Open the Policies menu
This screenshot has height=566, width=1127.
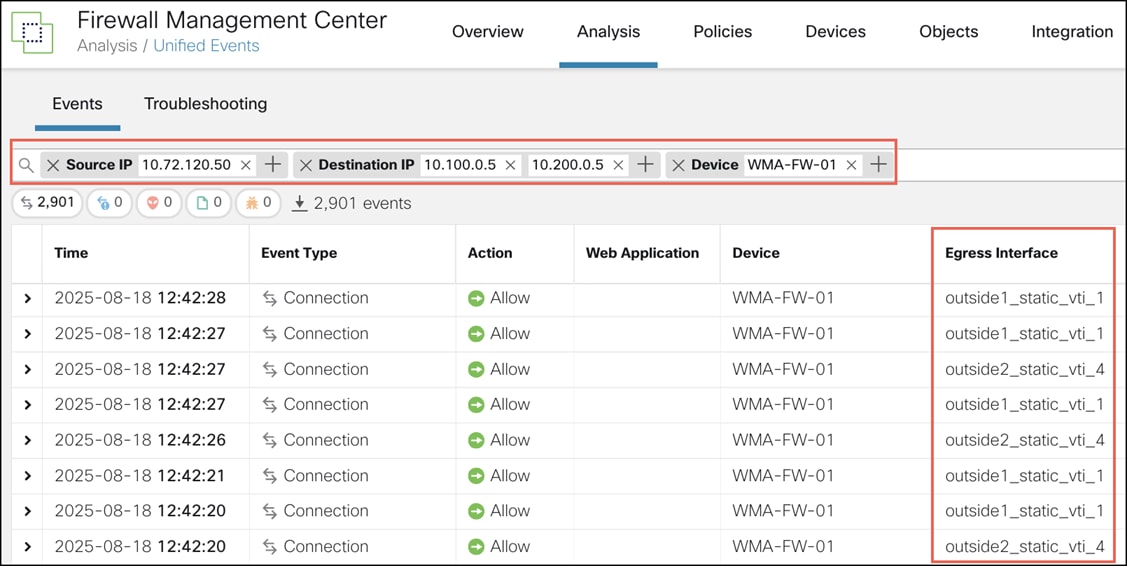722,32
